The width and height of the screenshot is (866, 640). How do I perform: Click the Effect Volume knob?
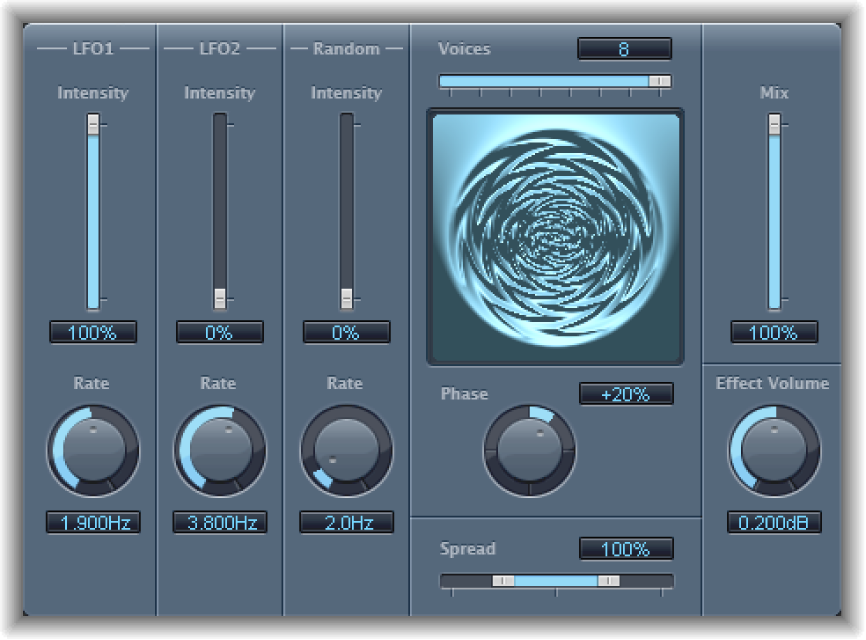[775, 449]
